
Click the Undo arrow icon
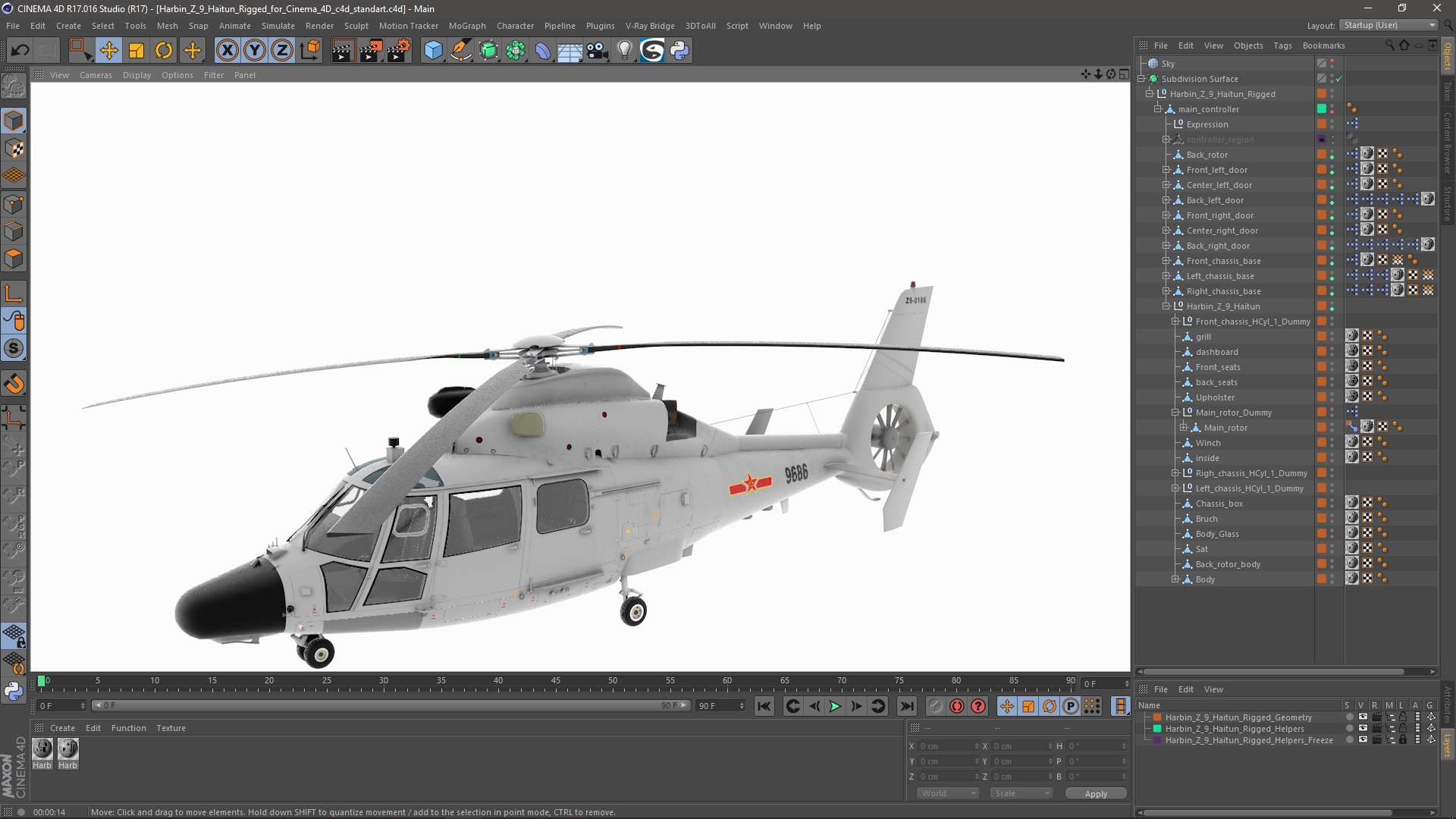[20, 51]
